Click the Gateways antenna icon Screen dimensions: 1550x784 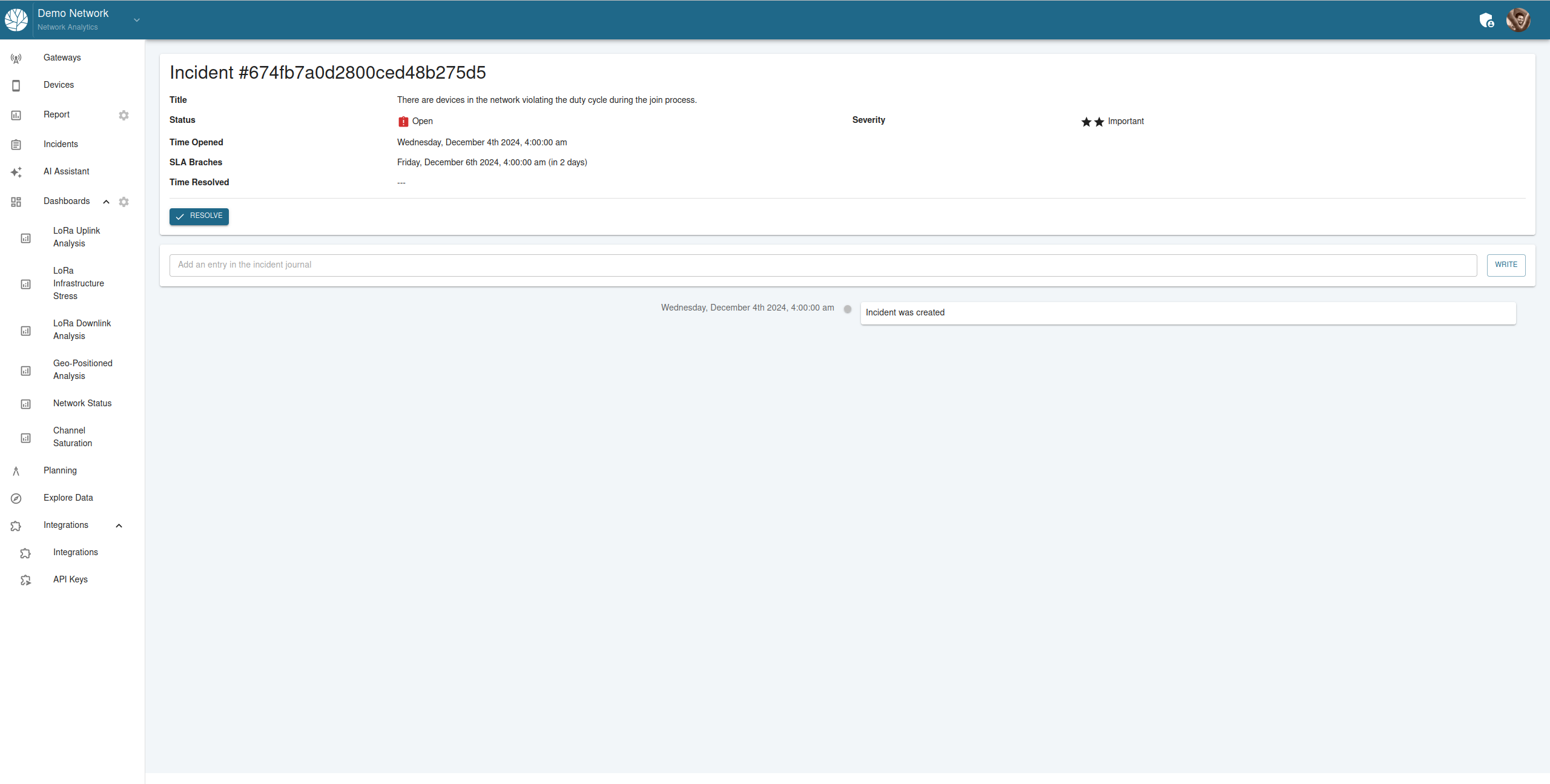coord(16,58)
